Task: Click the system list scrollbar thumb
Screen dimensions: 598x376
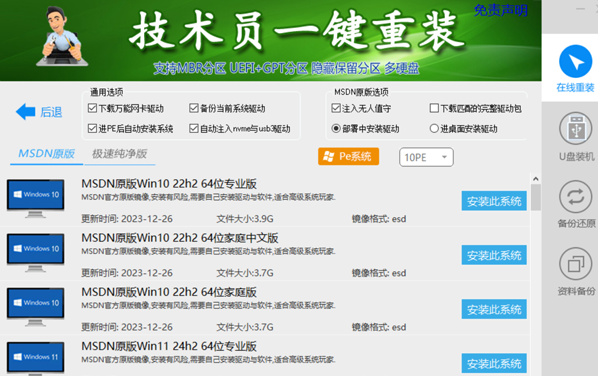Action: [x=535, y=198]
